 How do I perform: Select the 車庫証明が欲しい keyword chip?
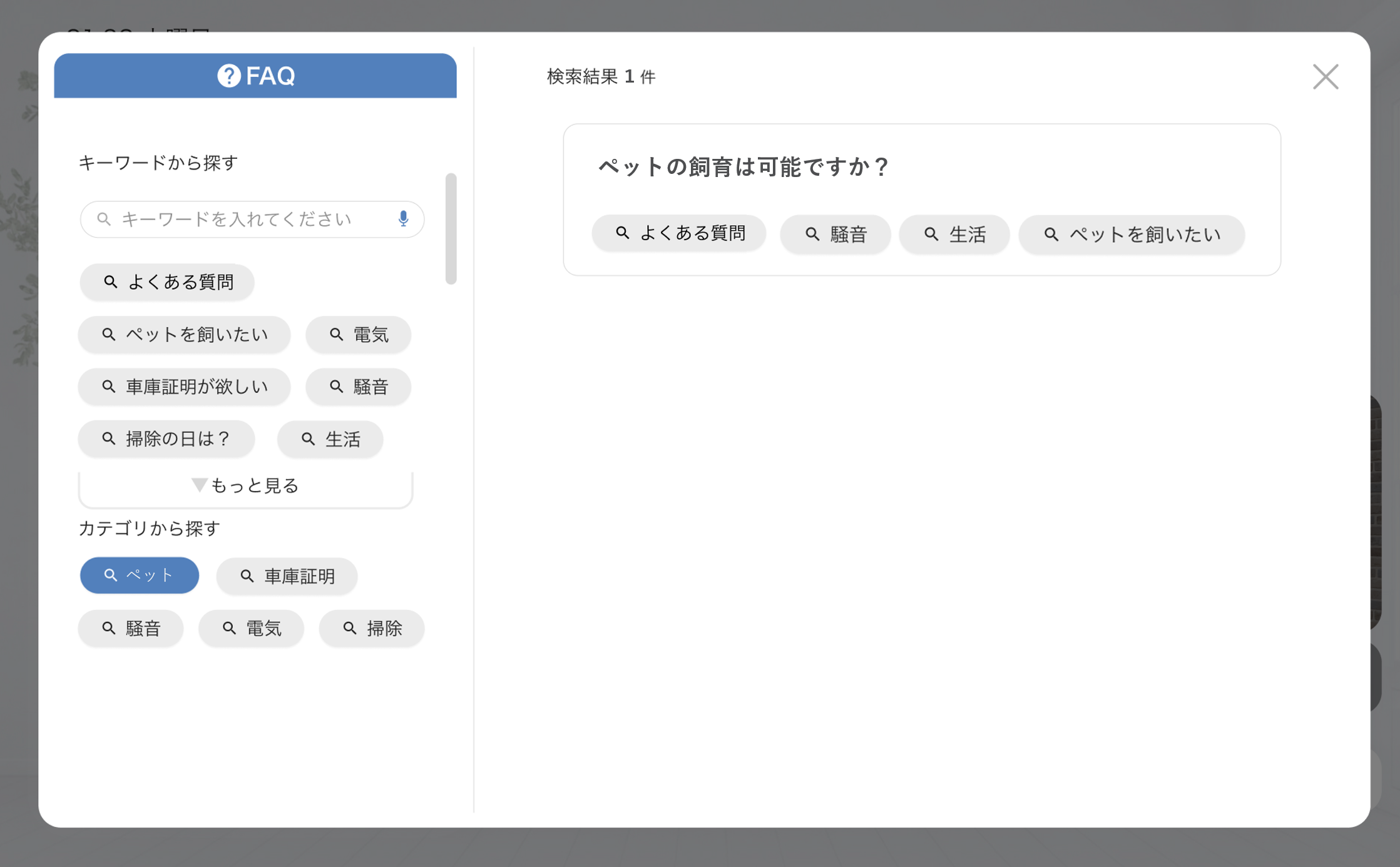[x=185, y=387]
